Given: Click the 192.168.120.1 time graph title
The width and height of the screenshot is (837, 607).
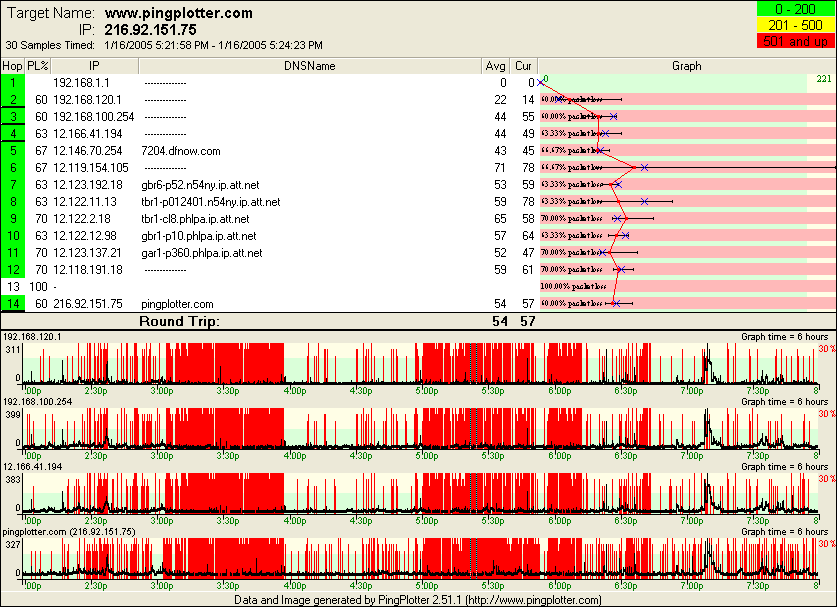Looking at the screenshot, I should click(33, 337).
